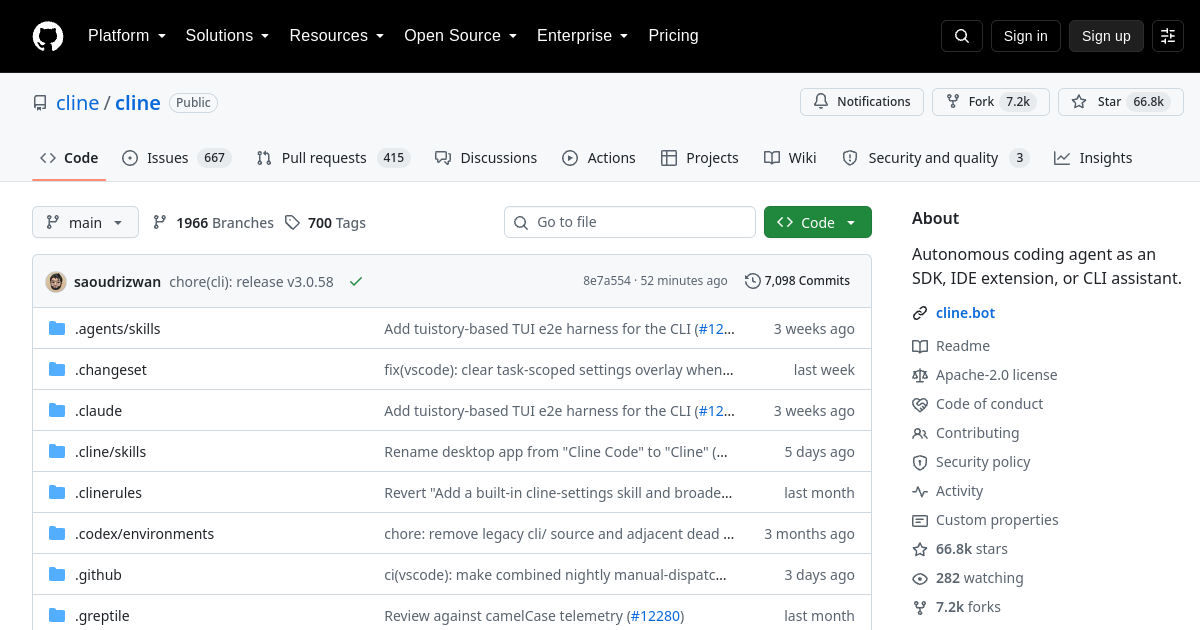
Task: Click the Go to file search field
Action: point(630,222)
